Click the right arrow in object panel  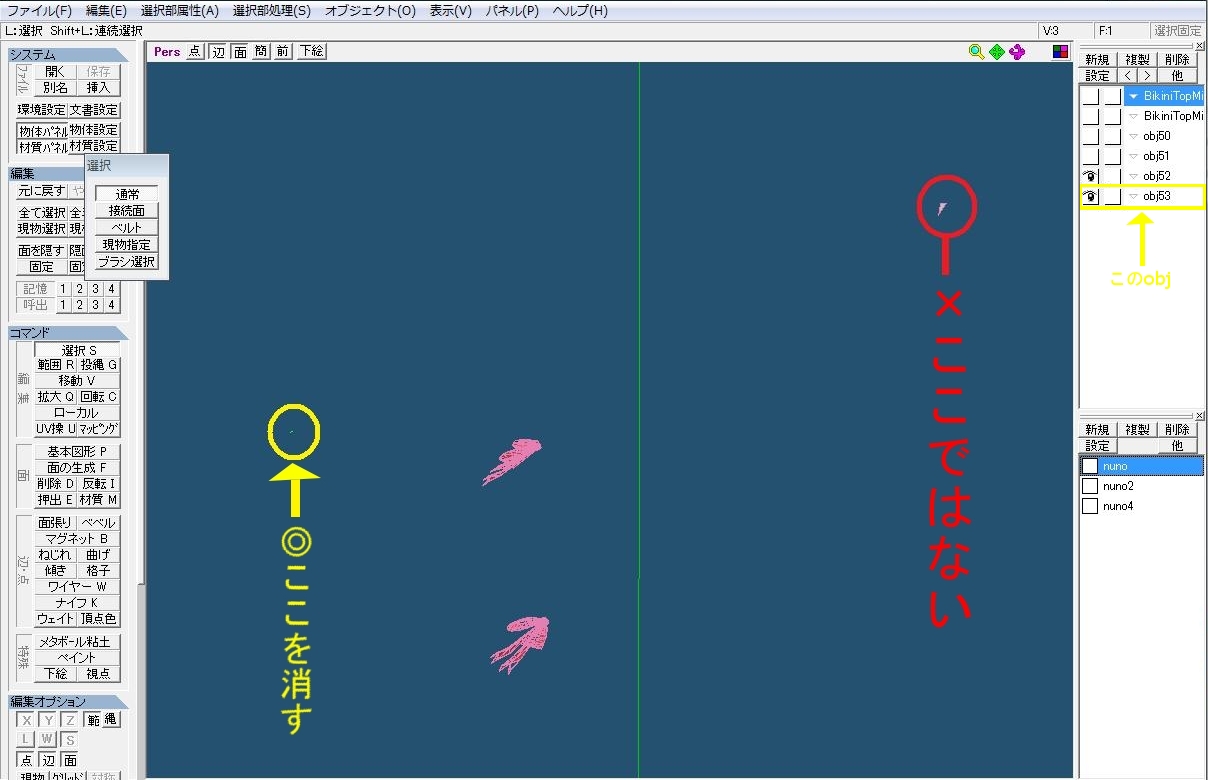pos(1147,76)
